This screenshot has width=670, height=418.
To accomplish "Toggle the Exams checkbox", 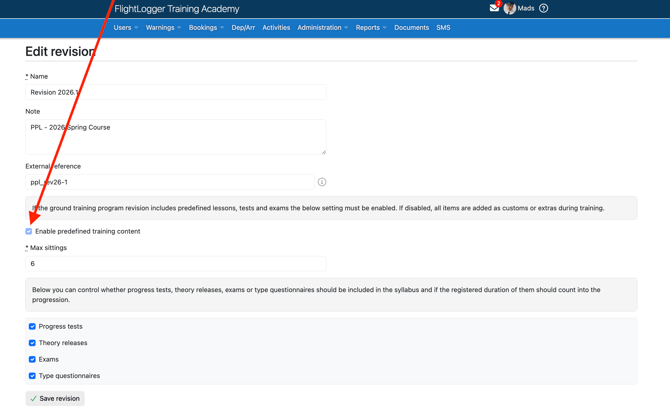I will click(x=32, y=359).
